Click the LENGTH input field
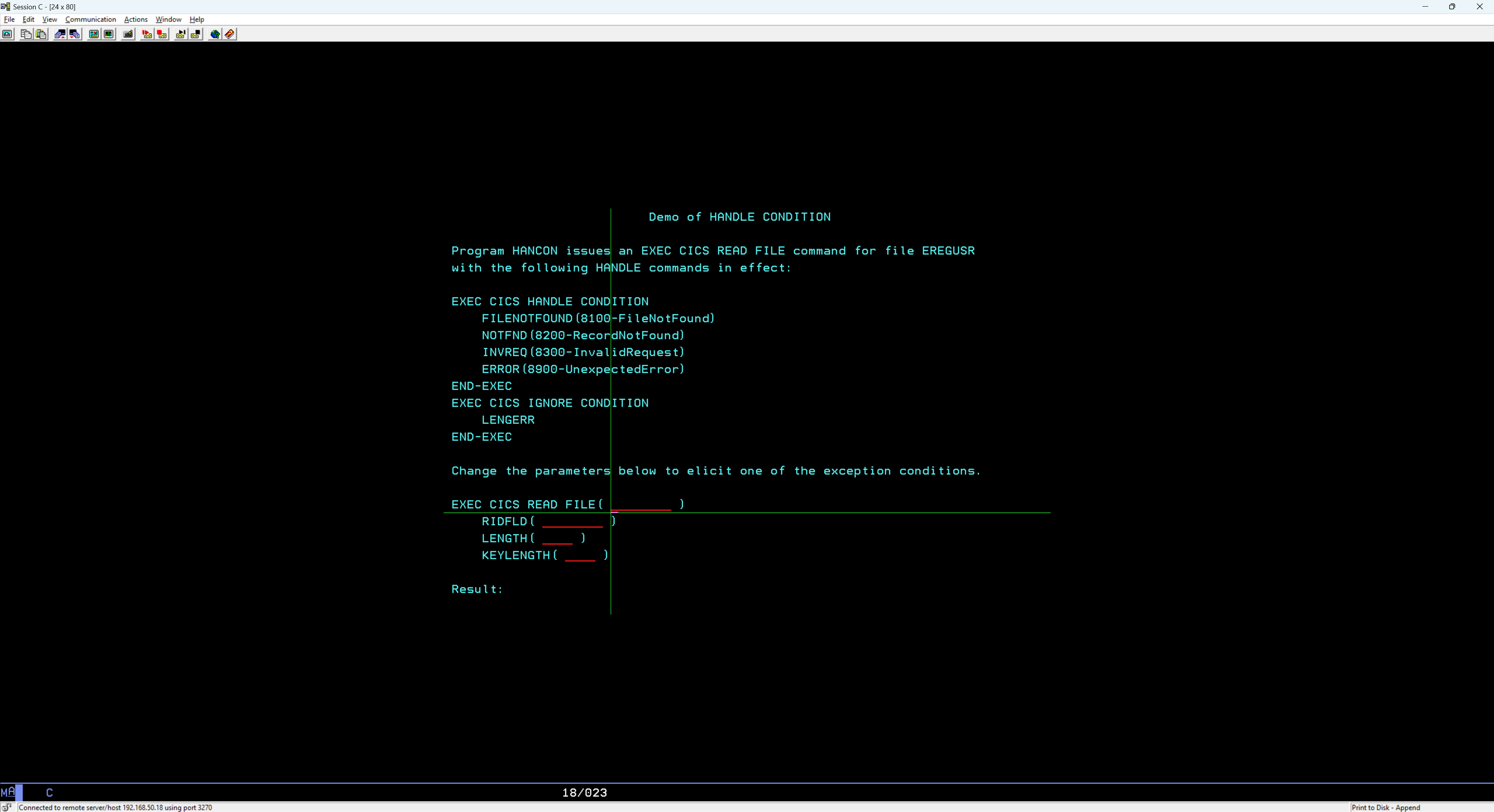Viewport: 1494px width, 812px height. click(558, 538)
